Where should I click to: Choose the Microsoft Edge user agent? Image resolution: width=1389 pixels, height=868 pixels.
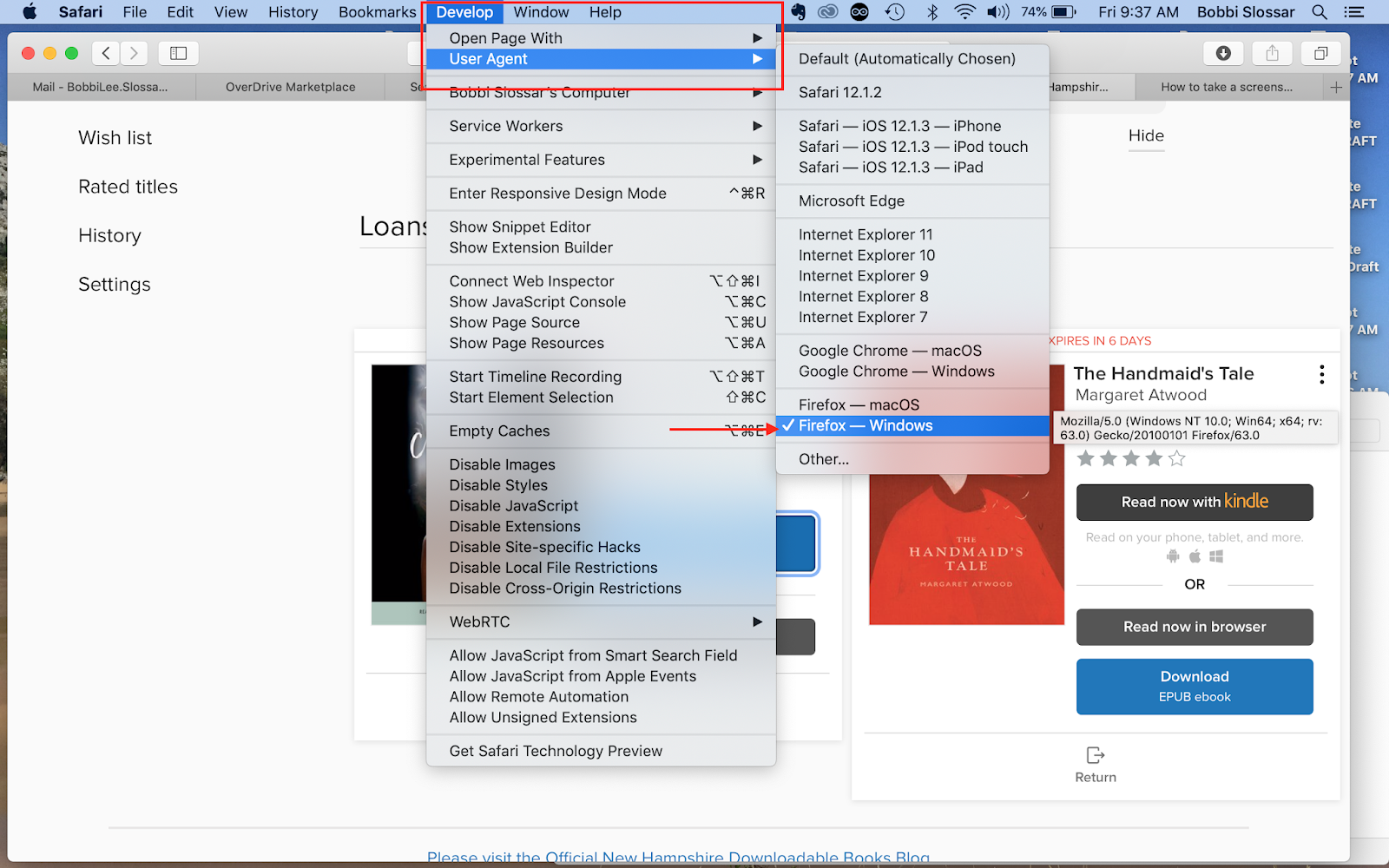tap(912, 201)
